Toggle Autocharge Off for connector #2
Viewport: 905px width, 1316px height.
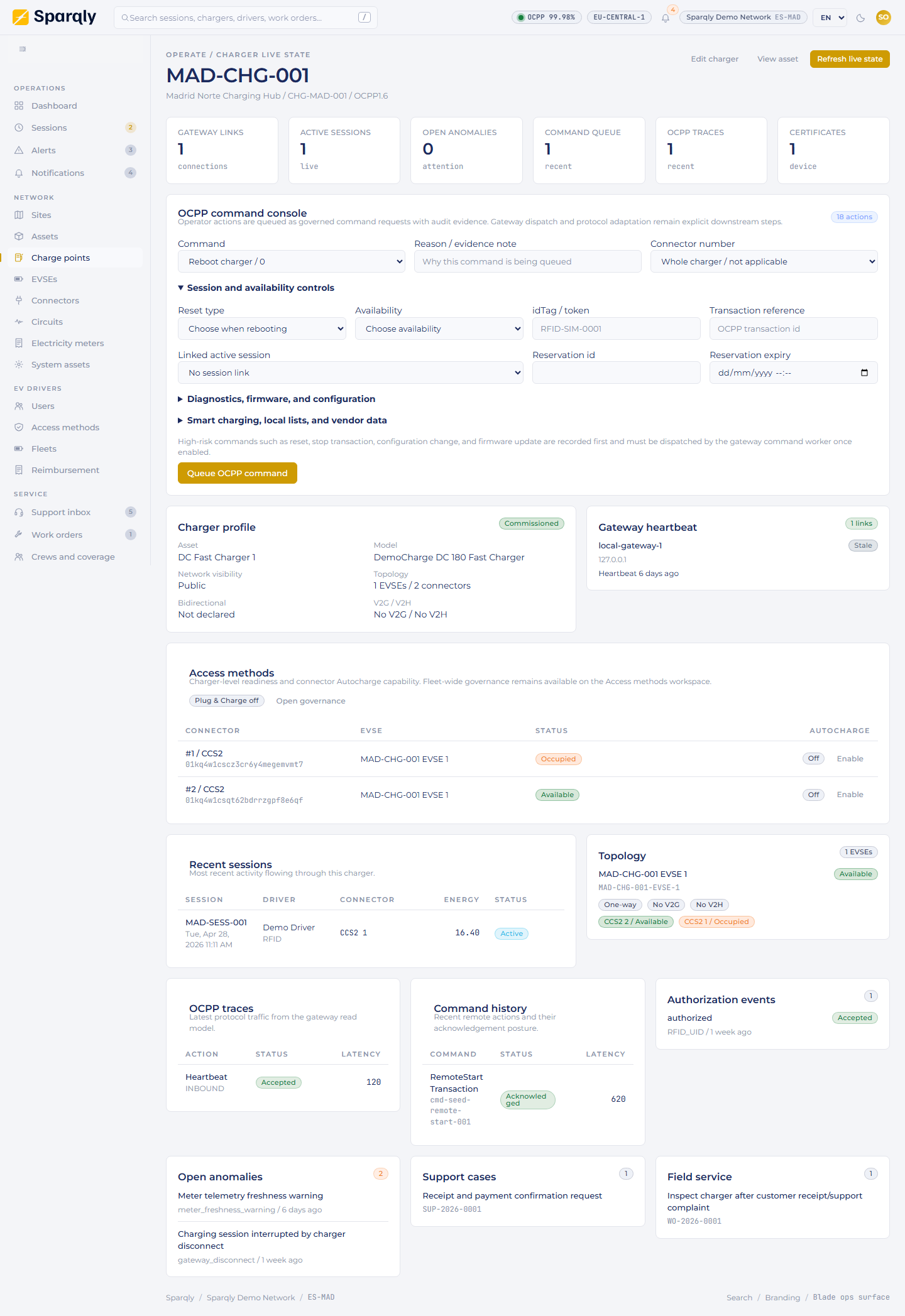(x=813, y=795)
